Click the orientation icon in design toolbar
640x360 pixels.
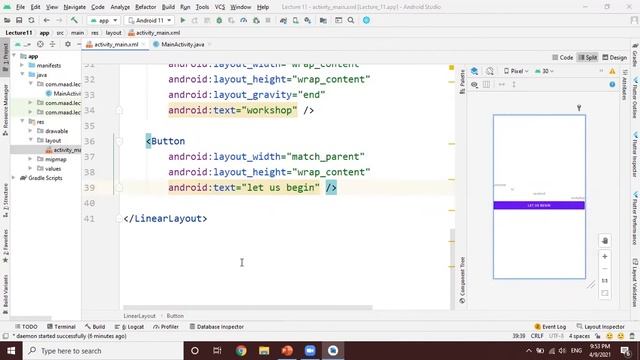pos(490,71)
